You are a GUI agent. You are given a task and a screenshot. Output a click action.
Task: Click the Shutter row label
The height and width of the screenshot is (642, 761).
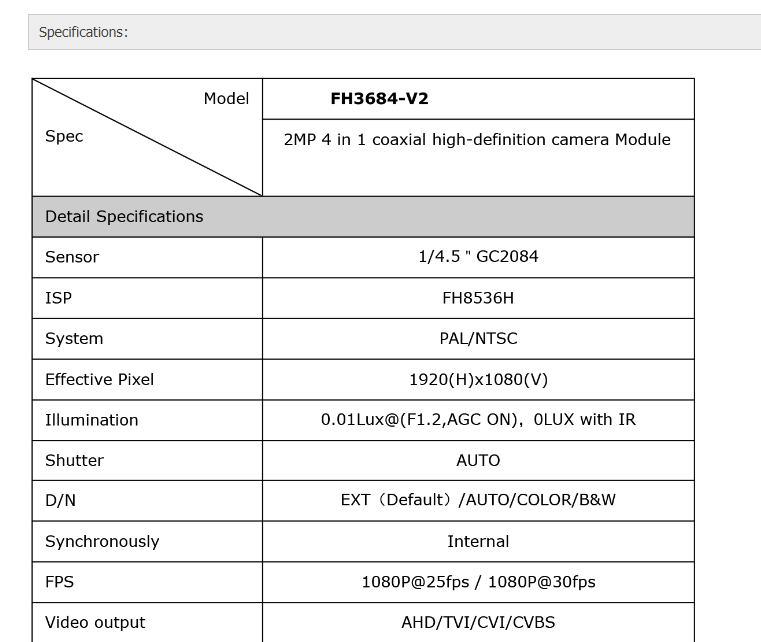pos(74,461)
